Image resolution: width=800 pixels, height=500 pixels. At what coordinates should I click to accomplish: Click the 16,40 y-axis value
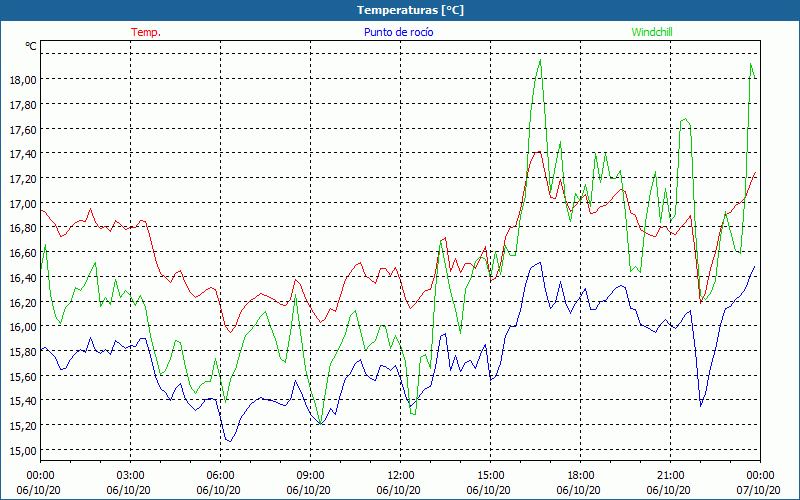[x=23, y=278]
